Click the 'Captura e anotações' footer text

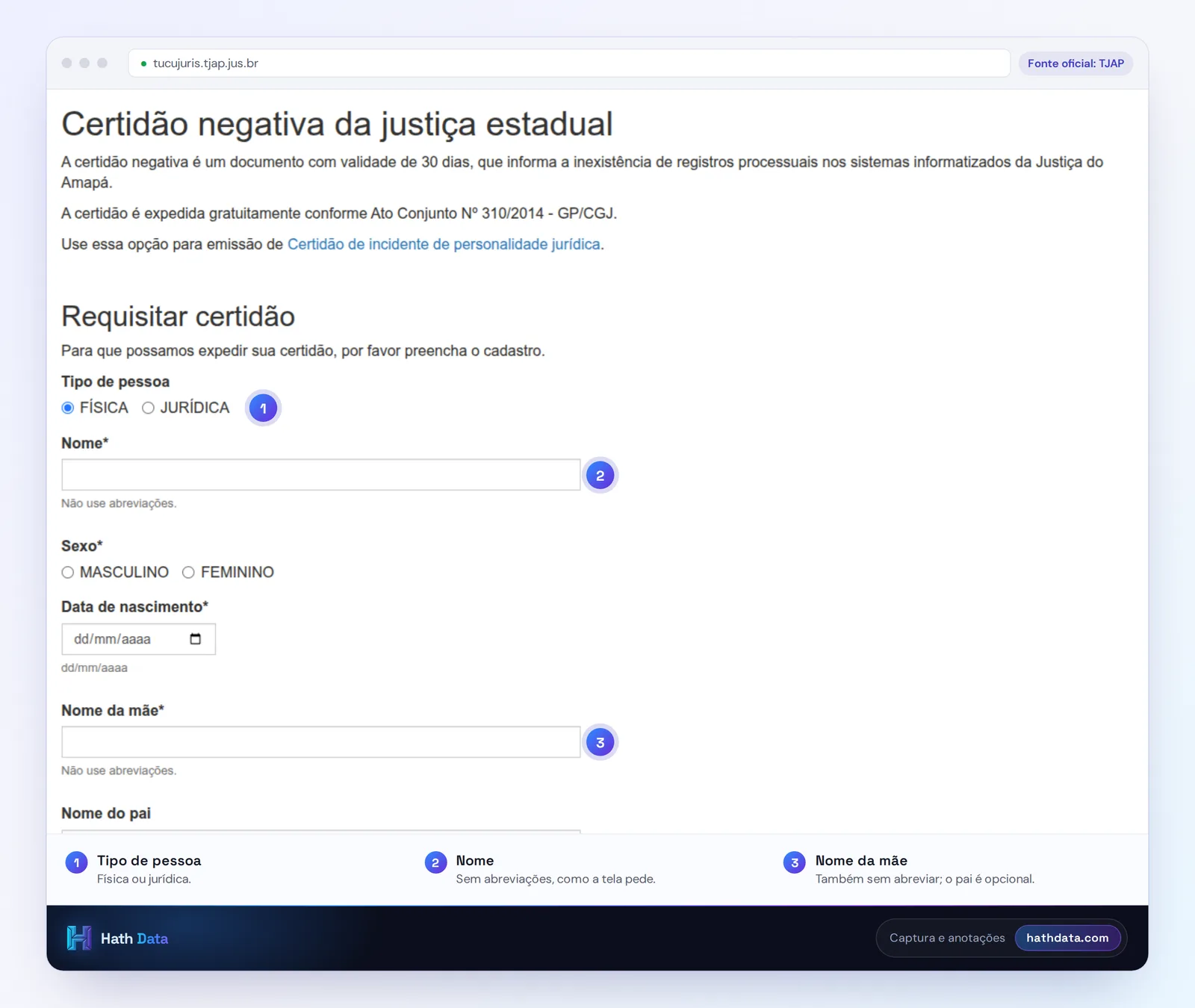(947, 938)
